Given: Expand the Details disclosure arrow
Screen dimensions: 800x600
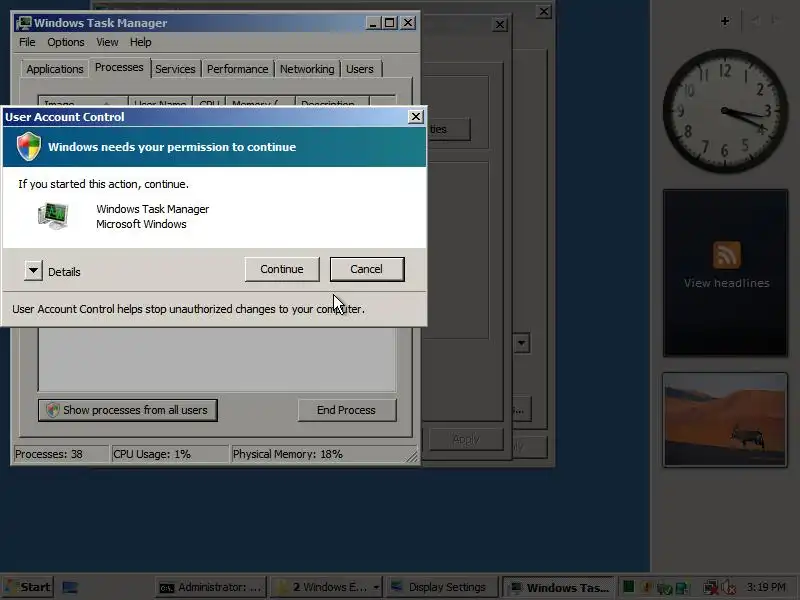Looking at the screenshot, I should click(x=33, y=271).
